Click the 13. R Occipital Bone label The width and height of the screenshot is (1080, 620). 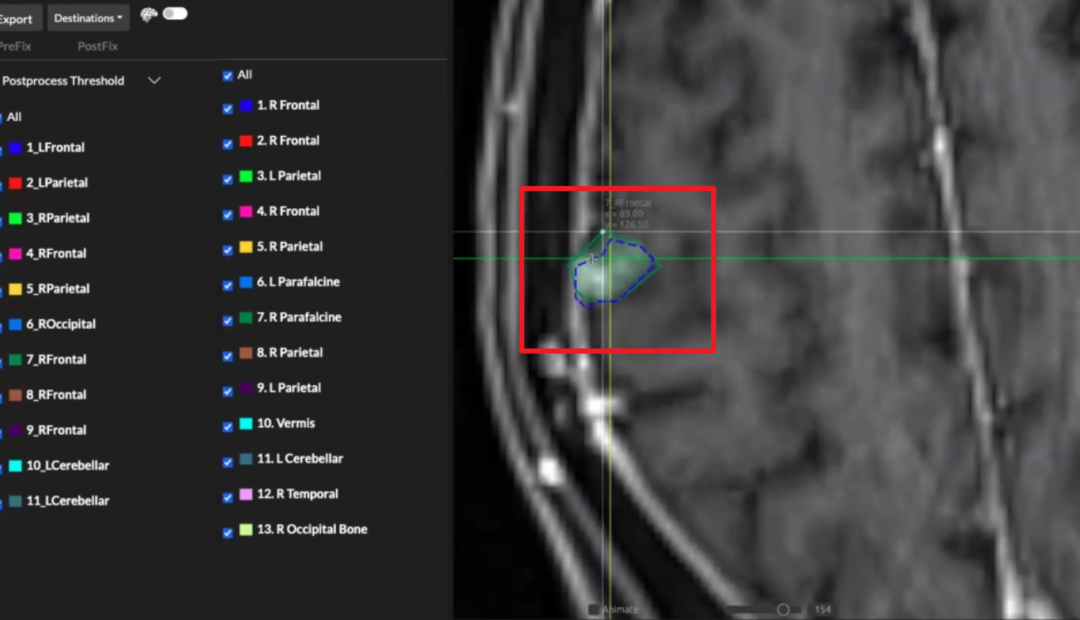312,529
